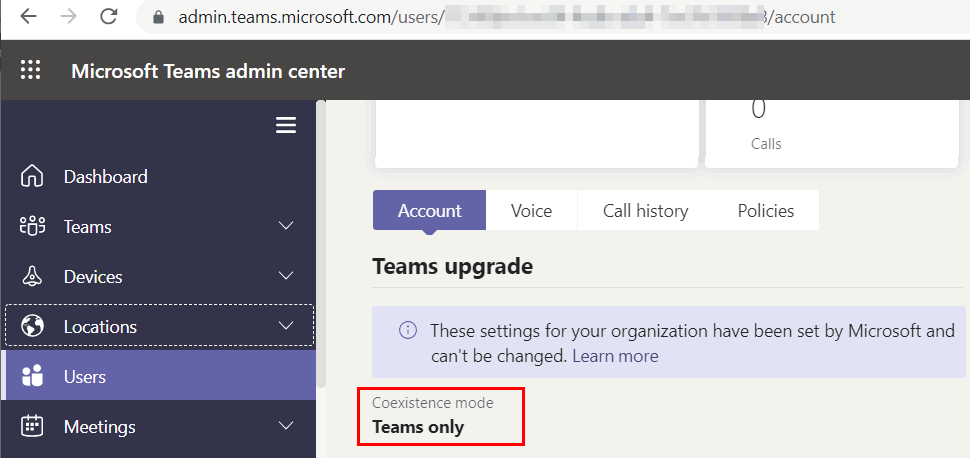Switch to the Voice tab
This screenshot has height=458, width=970.
click(531, 210)
